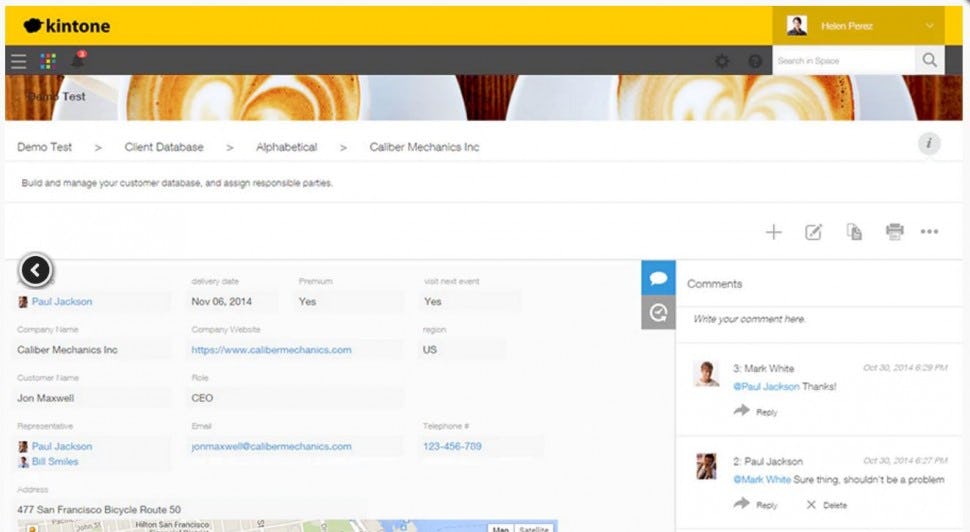Delete Paul Jackson's comment

tap(825, 506)
